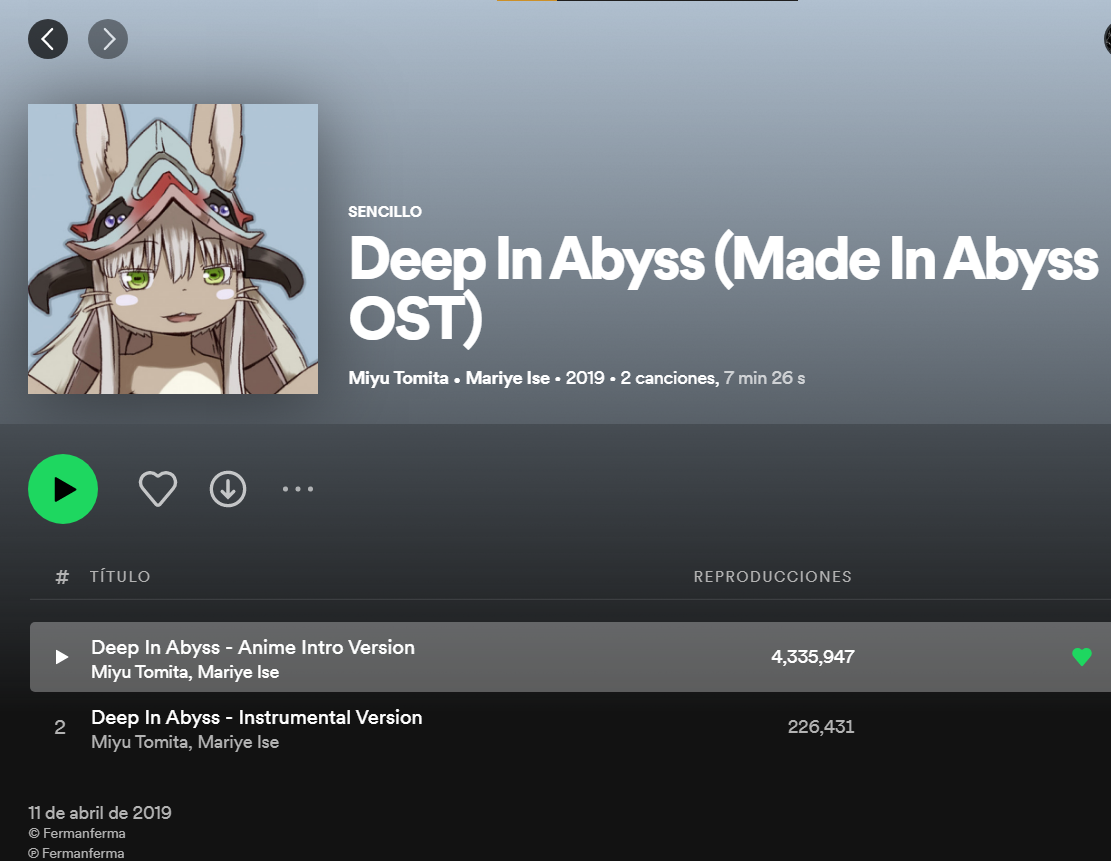Play the album with the green play button
This screenshot has width=1111, height=861.
(63, 489)
